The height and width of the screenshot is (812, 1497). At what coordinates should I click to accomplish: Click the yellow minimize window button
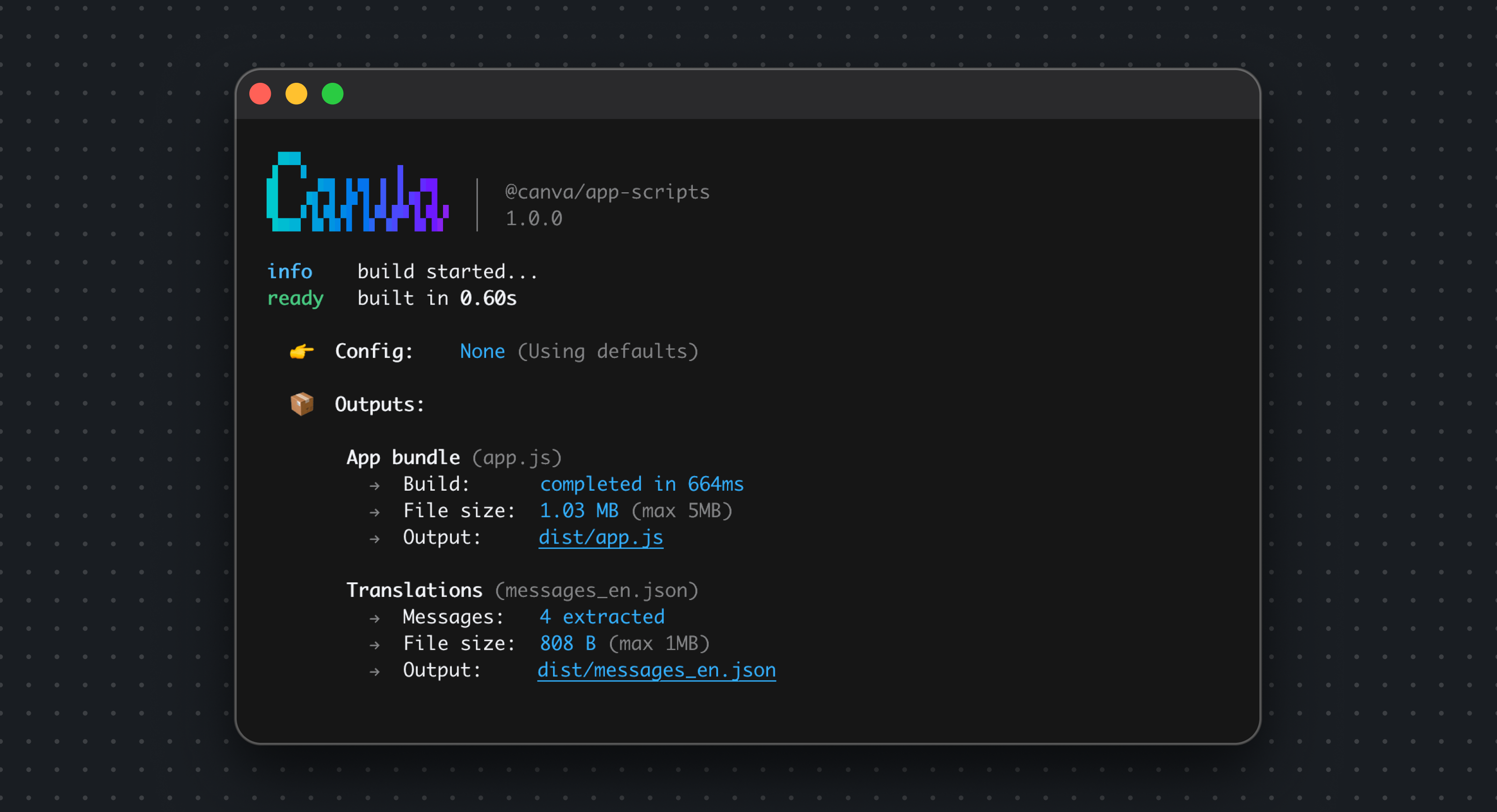[x=297, y=94]
